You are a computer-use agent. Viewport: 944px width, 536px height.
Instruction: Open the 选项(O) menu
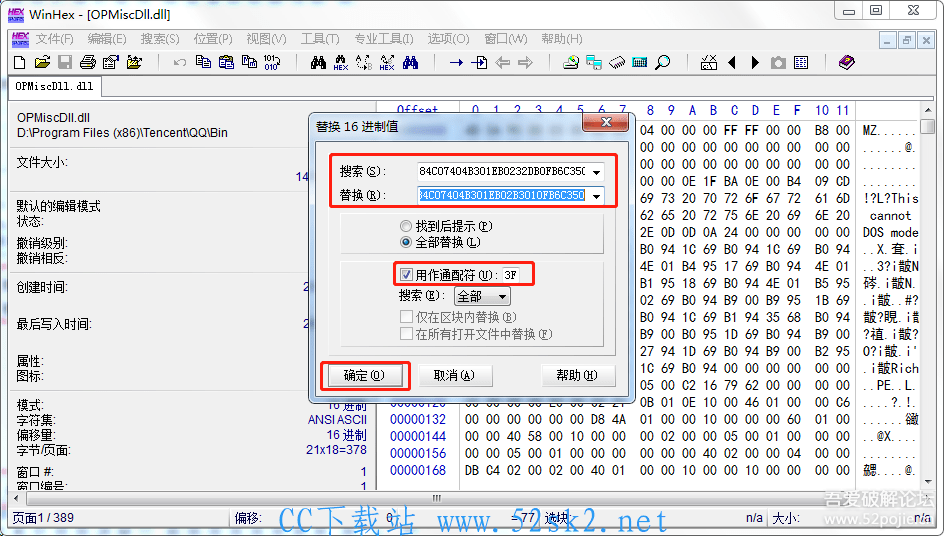(x=449, y=39)
